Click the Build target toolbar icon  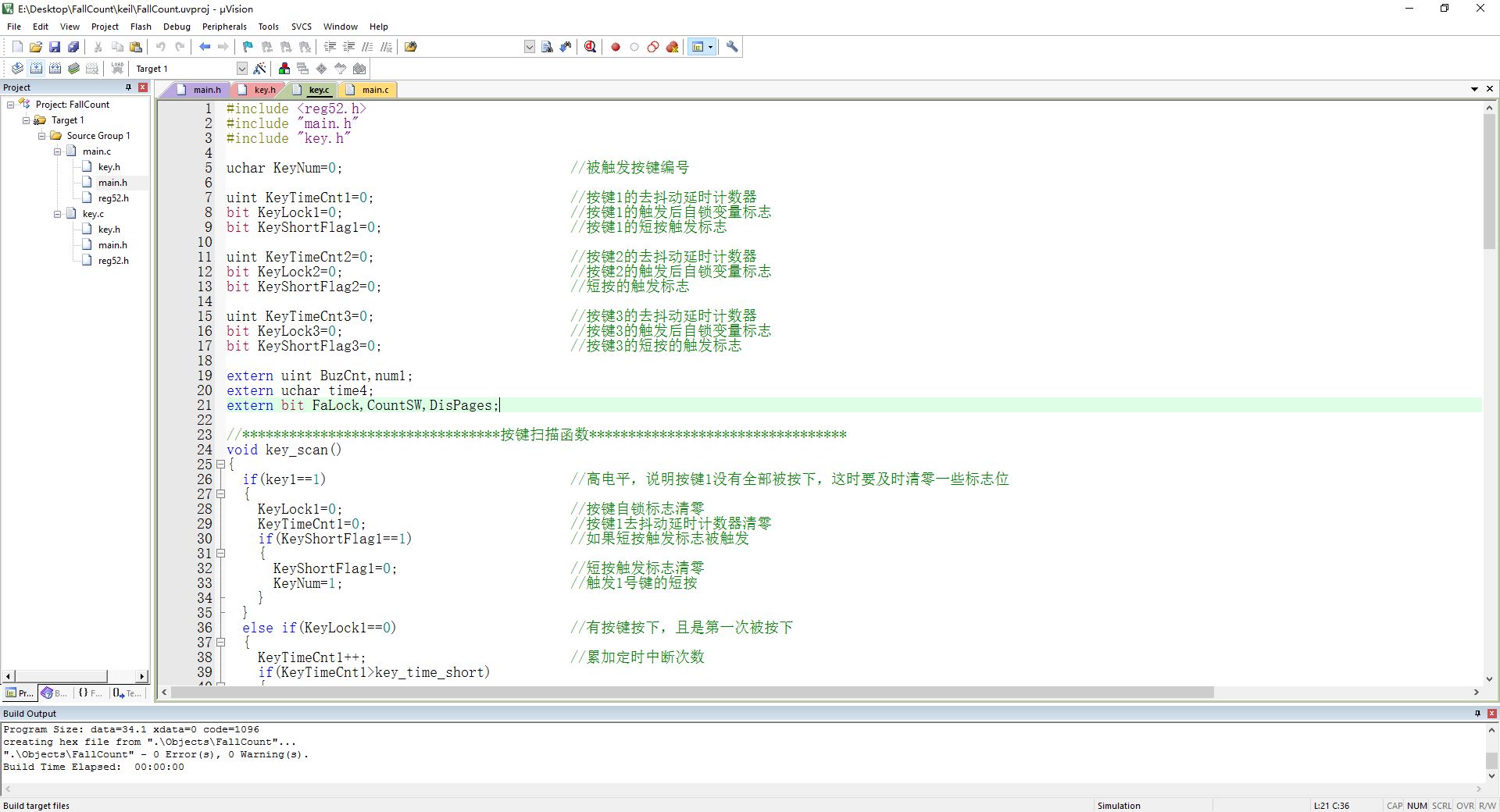pos(36,69)
